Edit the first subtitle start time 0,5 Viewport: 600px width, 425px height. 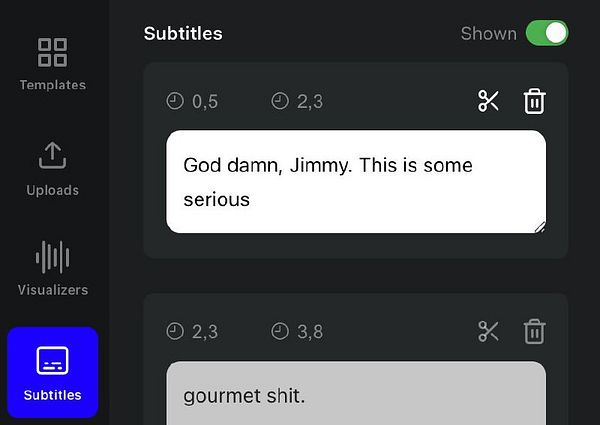(205, 101)
